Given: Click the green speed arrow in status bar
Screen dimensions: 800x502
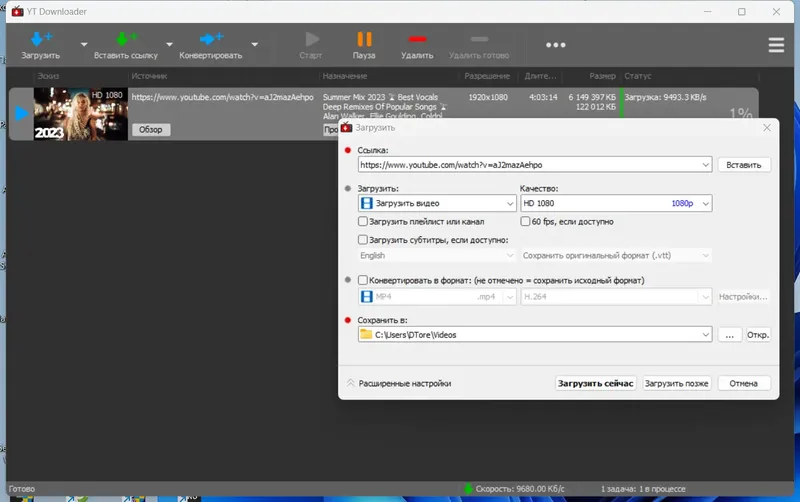Looking at the screenshot, I should coord(468,489).
